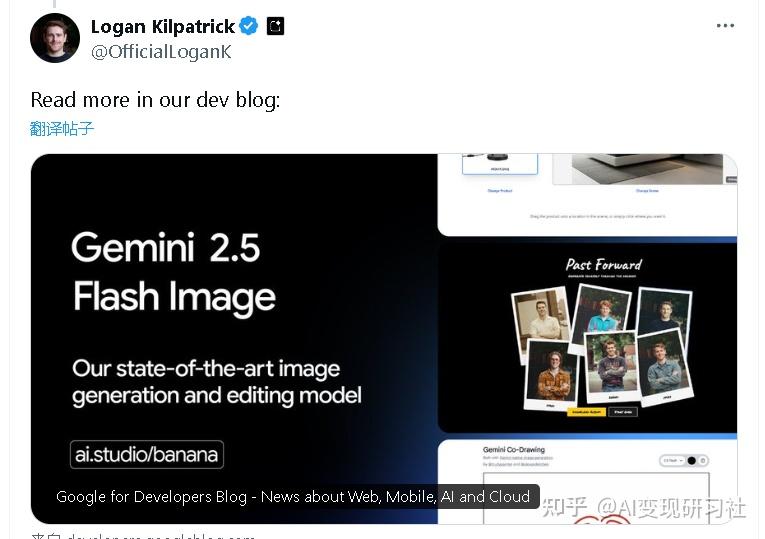This screenshot has height=539, width=765.
Task: Click the blue verified badge
Action: click(x=249, y=26)
